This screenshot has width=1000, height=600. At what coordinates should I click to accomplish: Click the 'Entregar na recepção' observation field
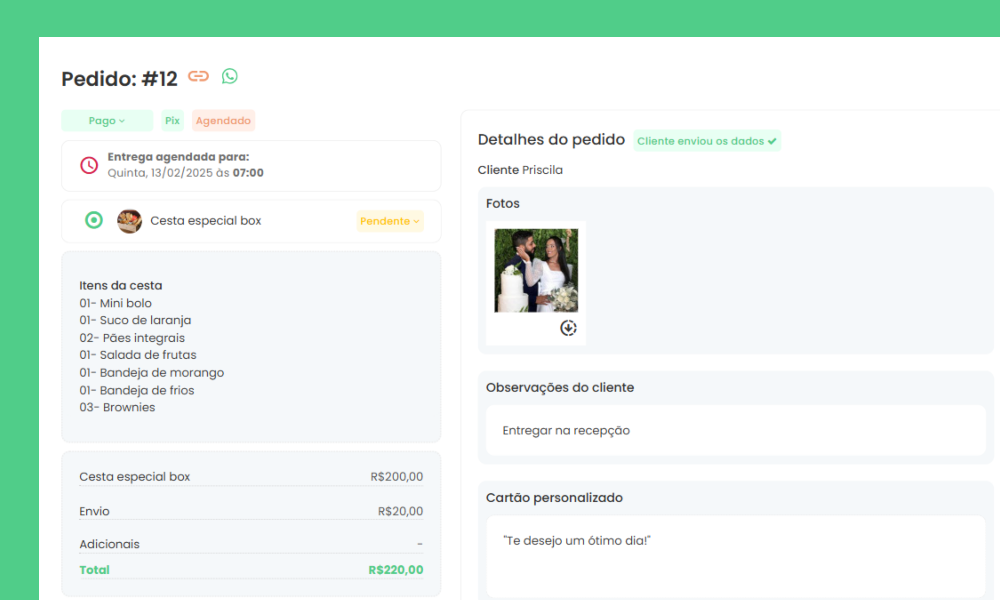click(735, 430)
